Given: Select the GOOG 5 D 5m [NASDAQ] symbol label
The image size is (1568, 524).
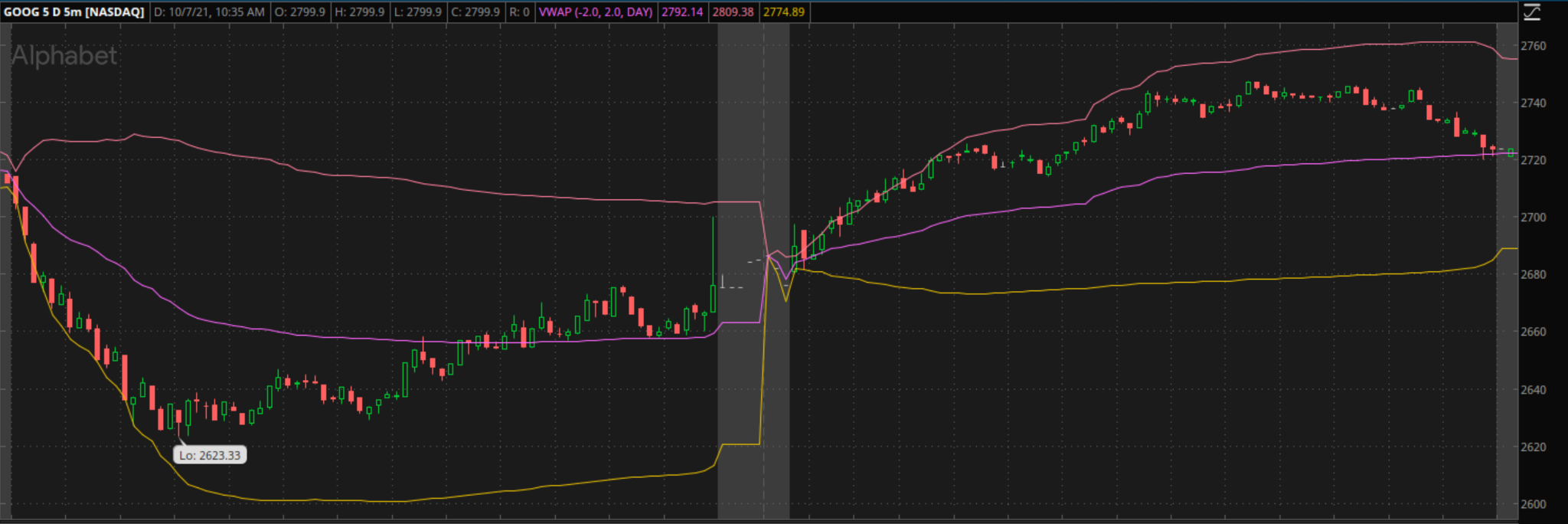Looking at the screenshot, I should pos(74,12).
